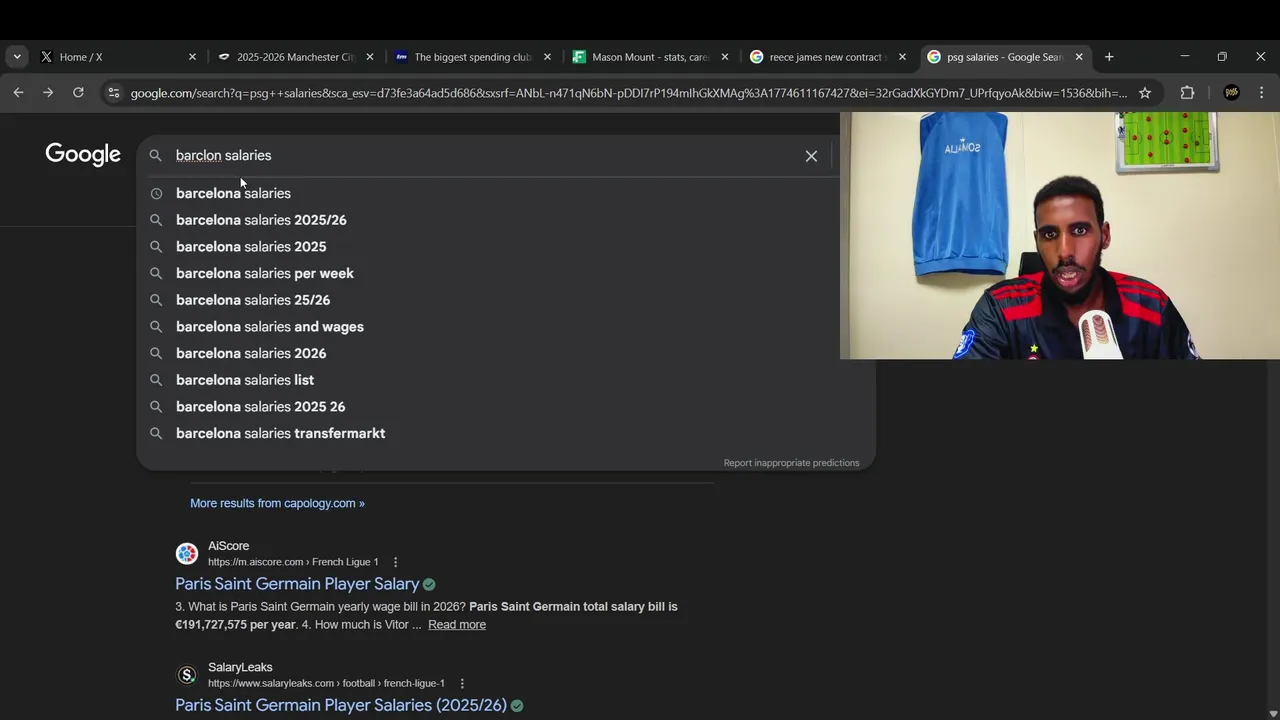
Task: Click the search magnifier icon in search box
Action: click(x=155, y=156)
